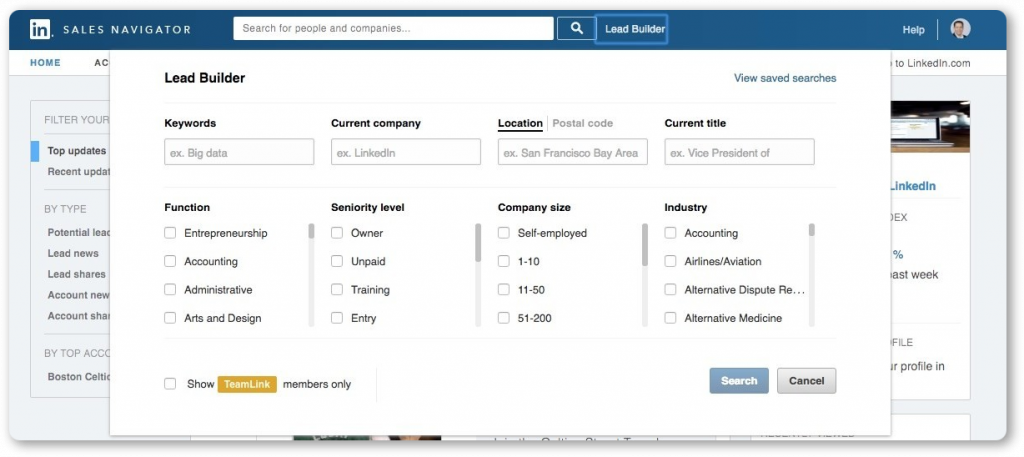
Task: Check the Accounting function checkbox
Action: coord(170,261)
